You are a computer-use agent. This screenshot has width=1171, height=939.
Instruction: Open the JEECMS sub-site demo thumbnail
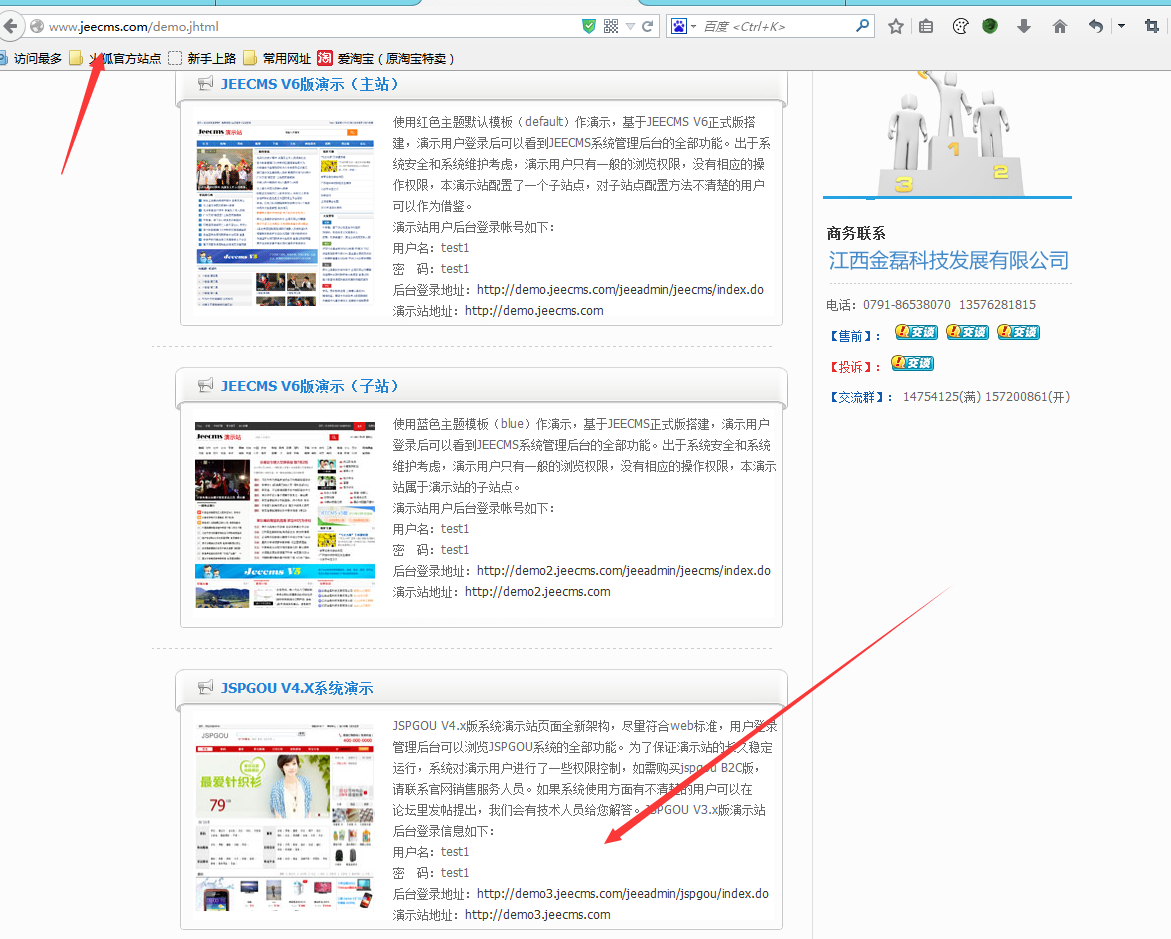[x=285, y=515]
